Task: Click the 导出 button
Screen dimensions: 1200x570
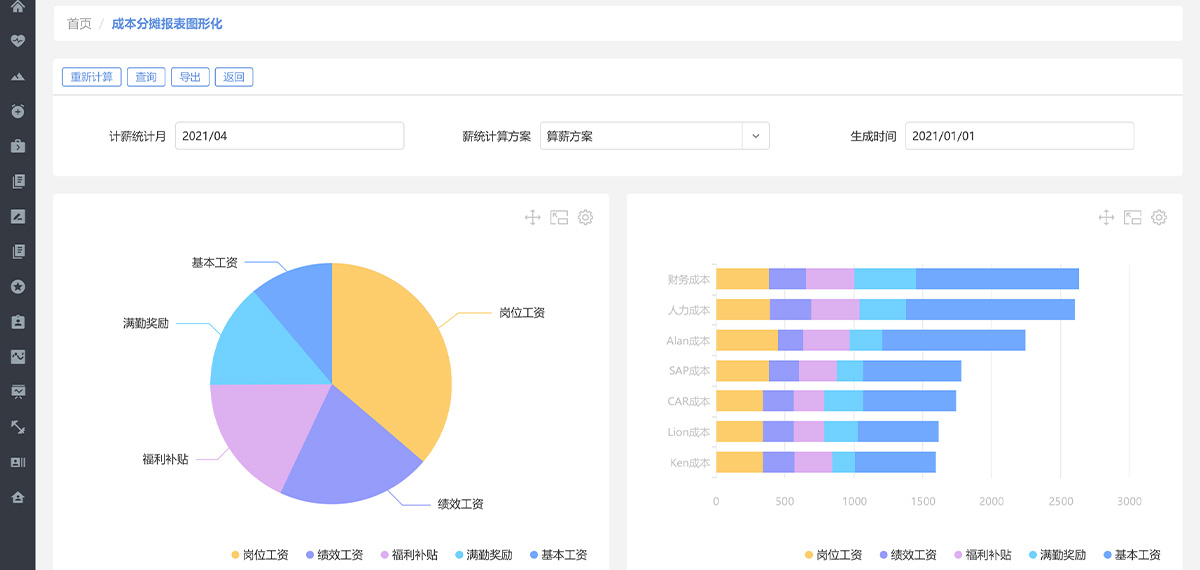Action: point(190,77)
